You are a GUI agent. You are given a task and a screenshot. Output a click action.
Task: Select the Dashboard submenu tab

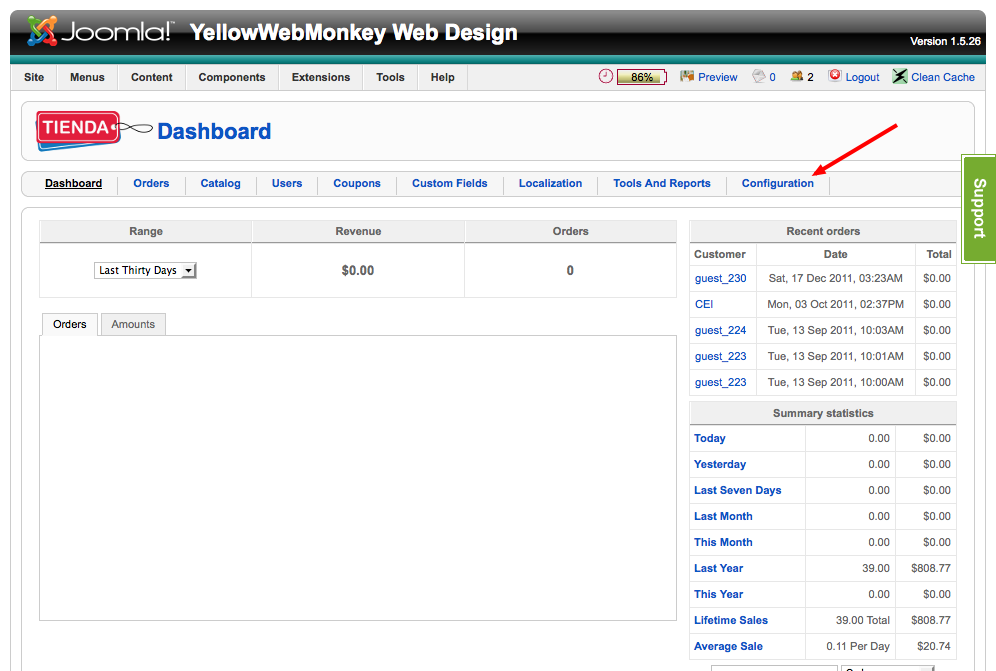73,183
